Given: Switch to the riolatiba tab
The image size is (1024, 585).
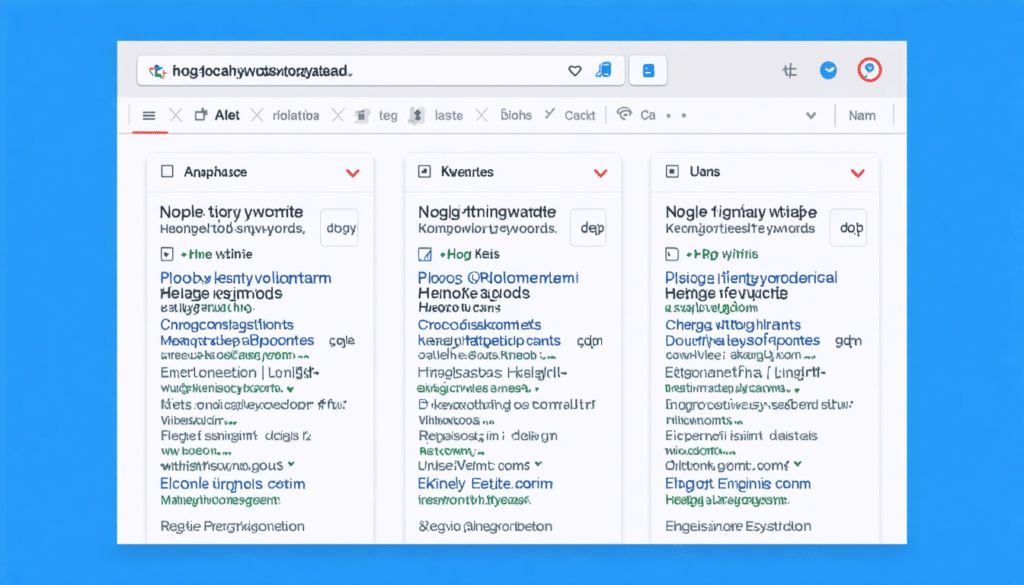Looking at the screenshot, I should (x=296, y=116).
